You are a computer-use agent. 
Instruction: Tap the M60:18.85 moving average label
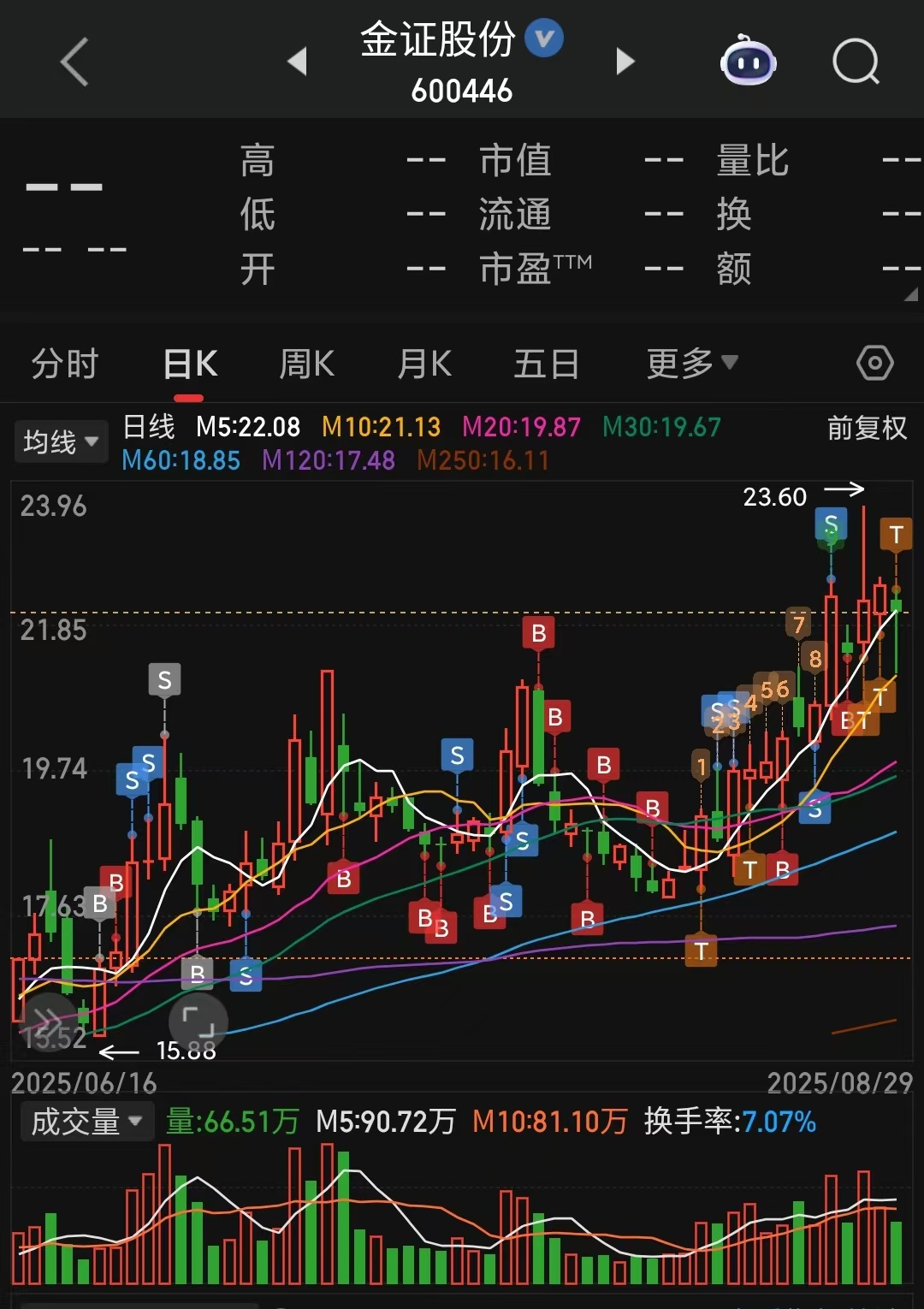tap(181, 460)
